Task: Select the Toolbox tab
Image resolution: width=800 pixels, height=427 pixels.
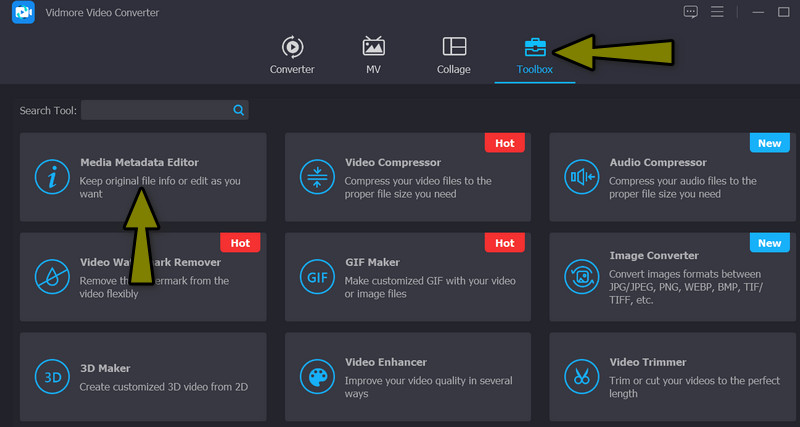Action: [x=534, y=55]
